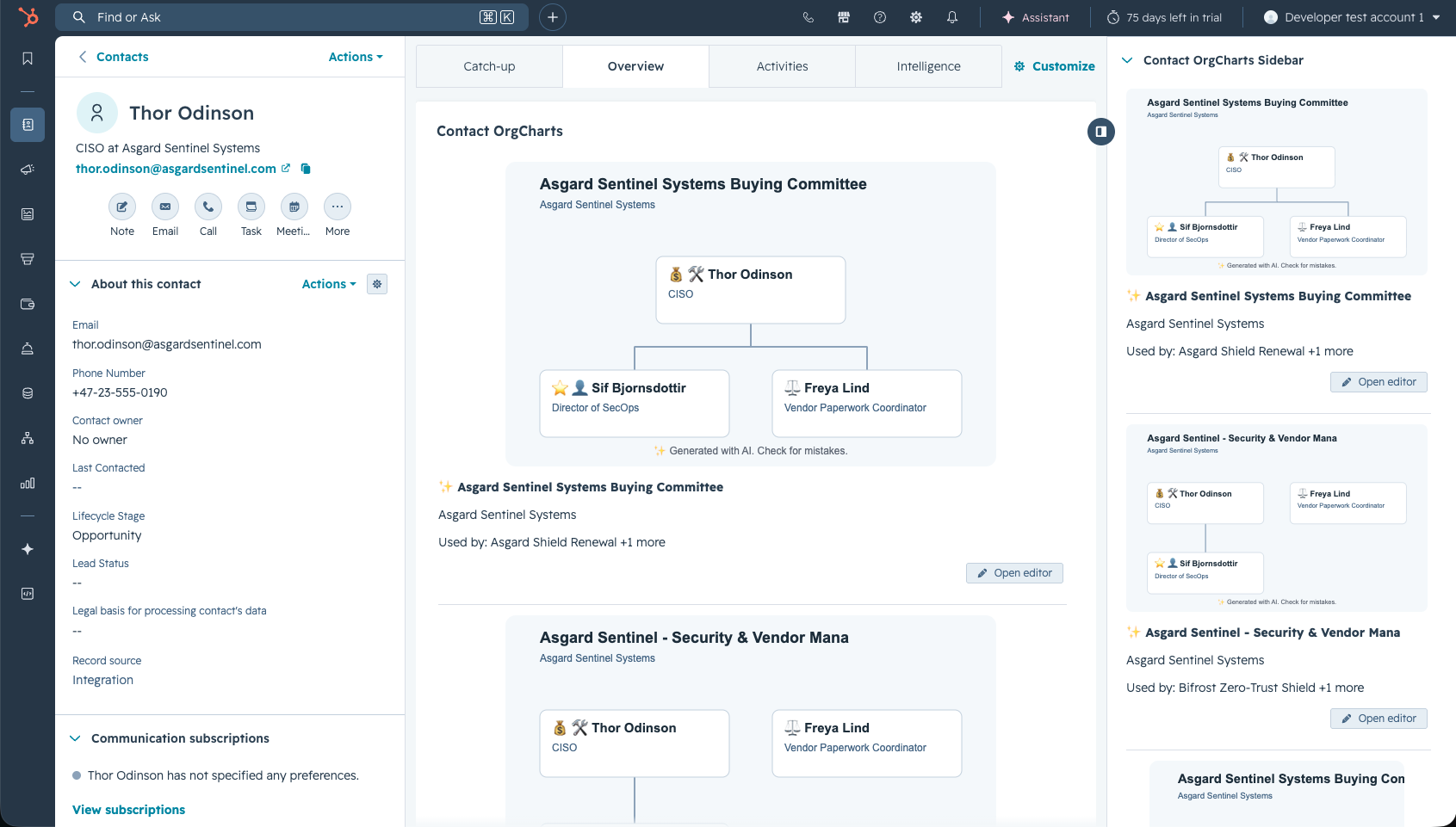Open the calling phone icon in the top bar

coord(808,17)
